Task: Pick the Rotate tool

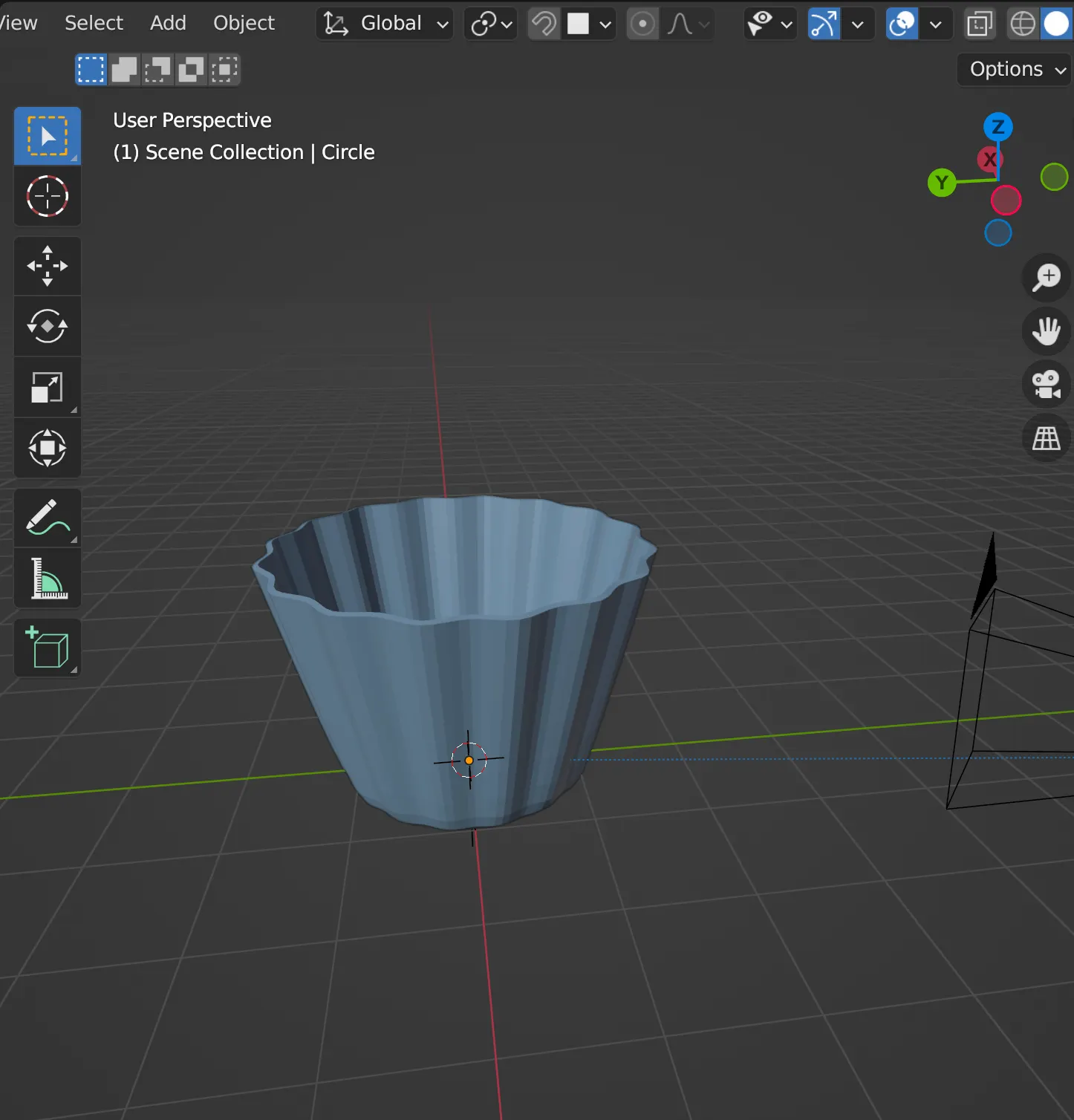Action: (x=48, y=326)
